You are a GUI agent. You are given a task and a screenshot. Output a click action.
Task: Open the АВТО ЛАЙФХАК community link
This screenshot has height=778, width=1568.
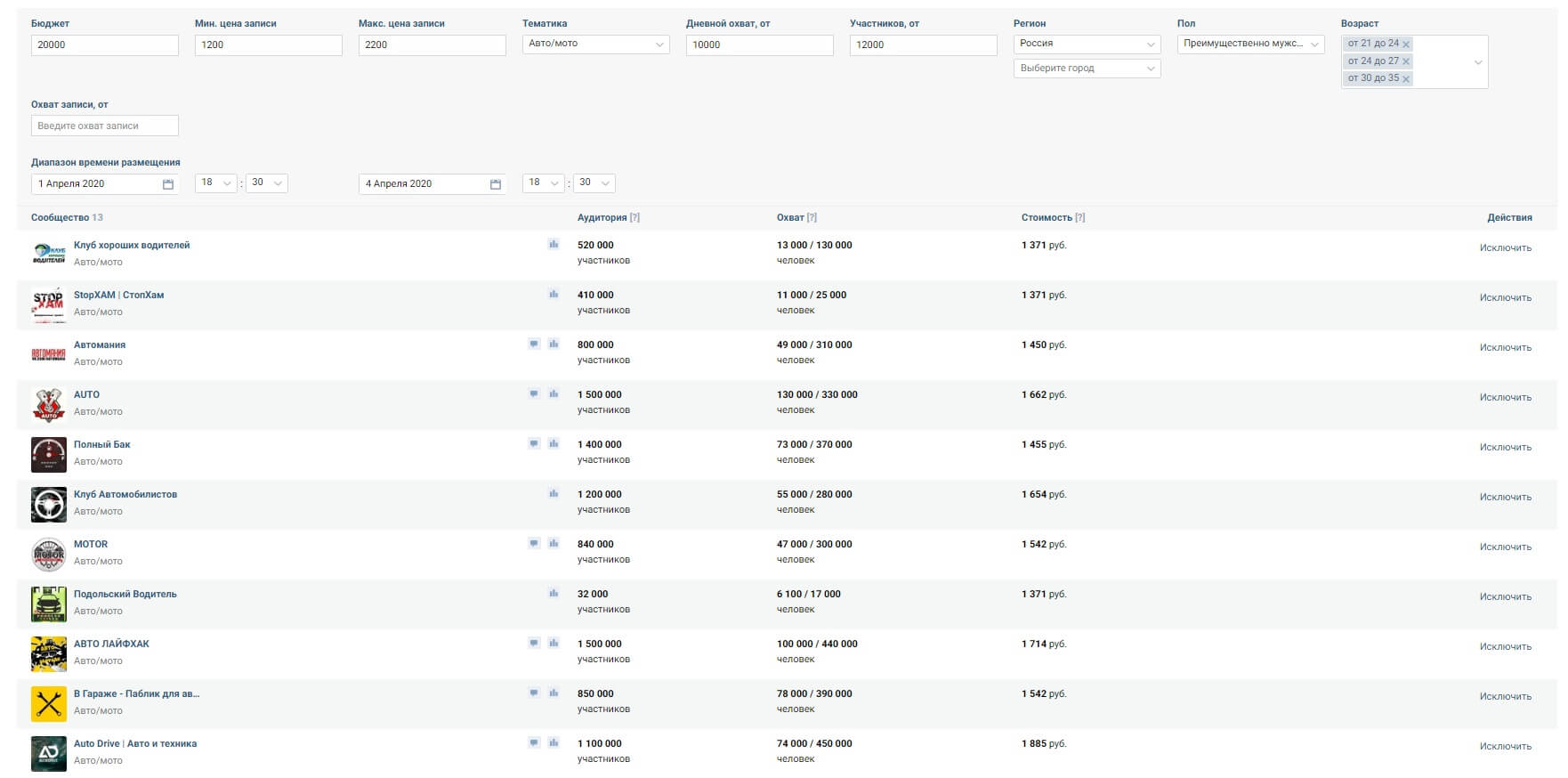pyautogui.click(x=111, y=644)
